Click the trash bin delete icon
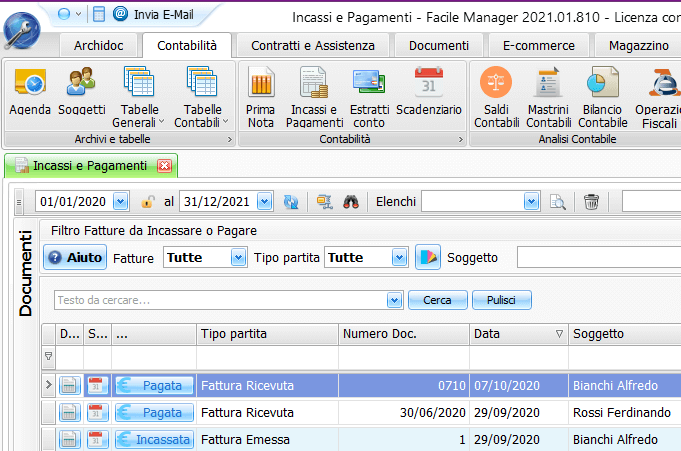The height and width of the screenshot is (451, 681). pos(592,202)
